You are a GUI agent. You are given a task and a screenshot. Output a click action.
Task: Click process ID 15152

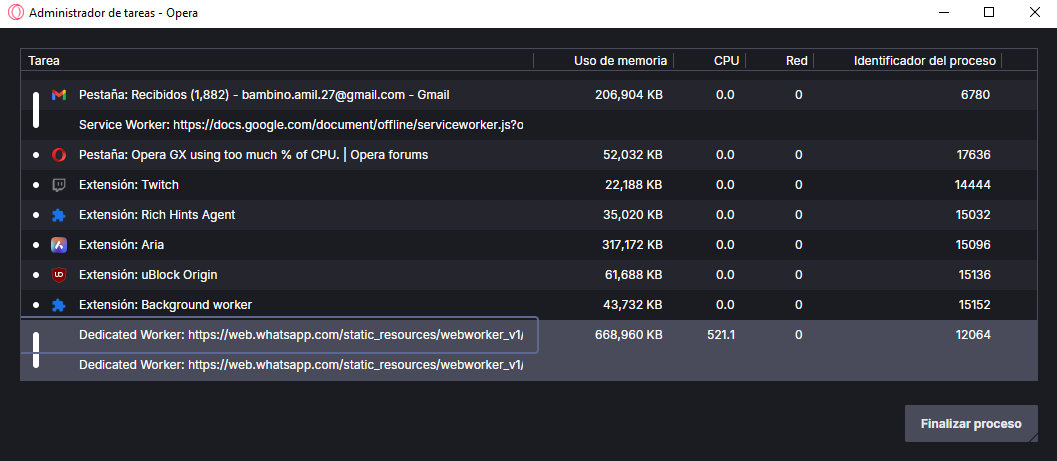[x=974, y=305]
